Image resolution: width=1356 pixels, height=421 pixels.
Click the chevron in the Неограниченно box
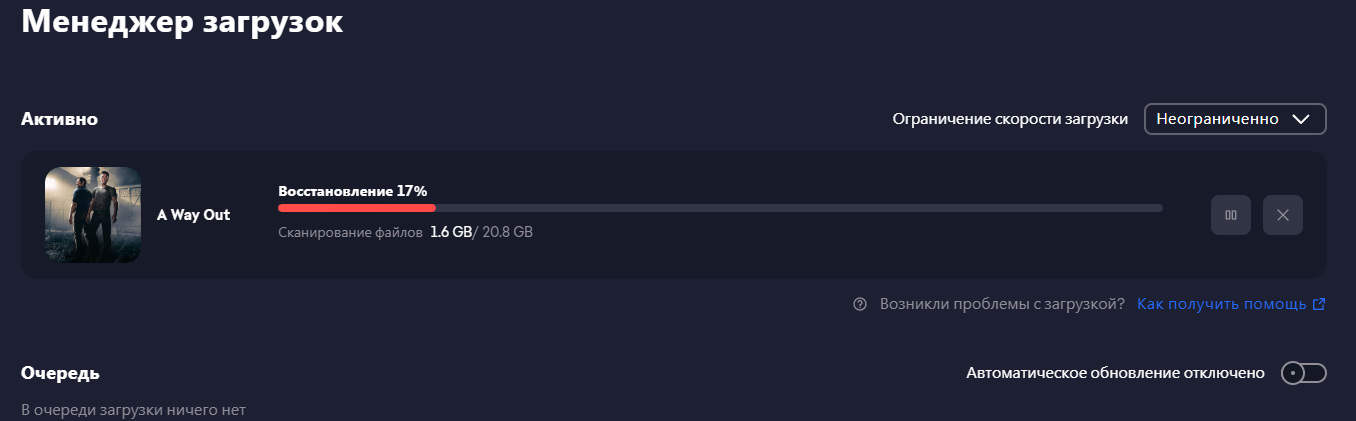point(1301,119)
